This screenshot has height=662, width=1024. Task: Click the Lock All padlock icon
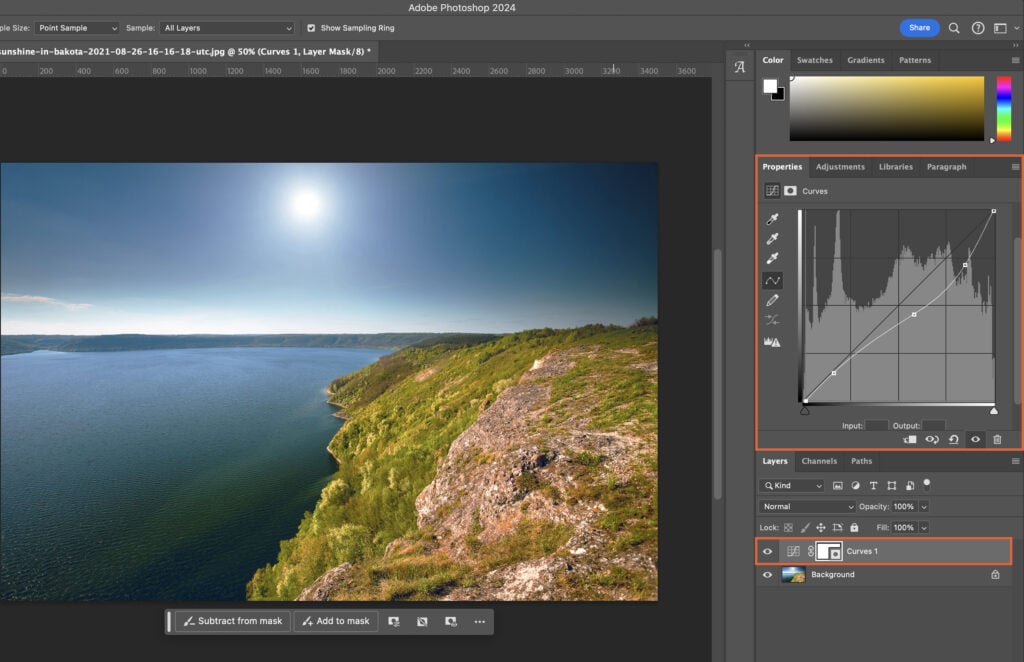[x=854, y=527]
